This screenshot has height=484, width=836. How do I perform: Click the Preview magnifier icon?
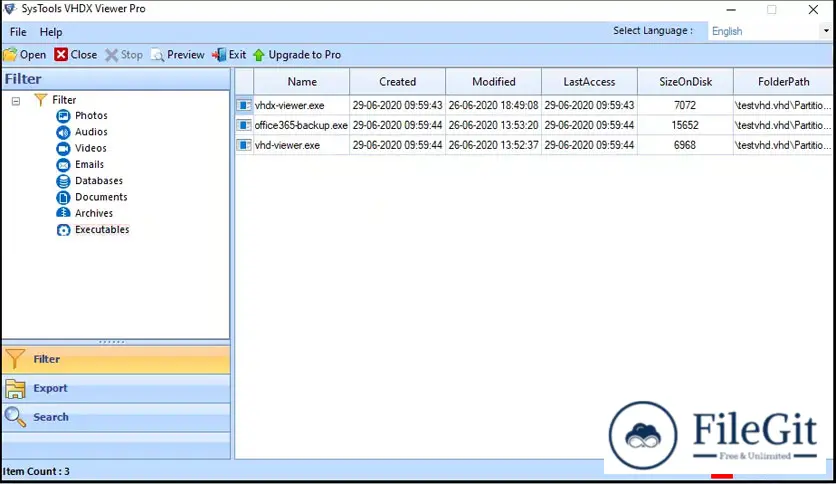click(x=157, y=55)
